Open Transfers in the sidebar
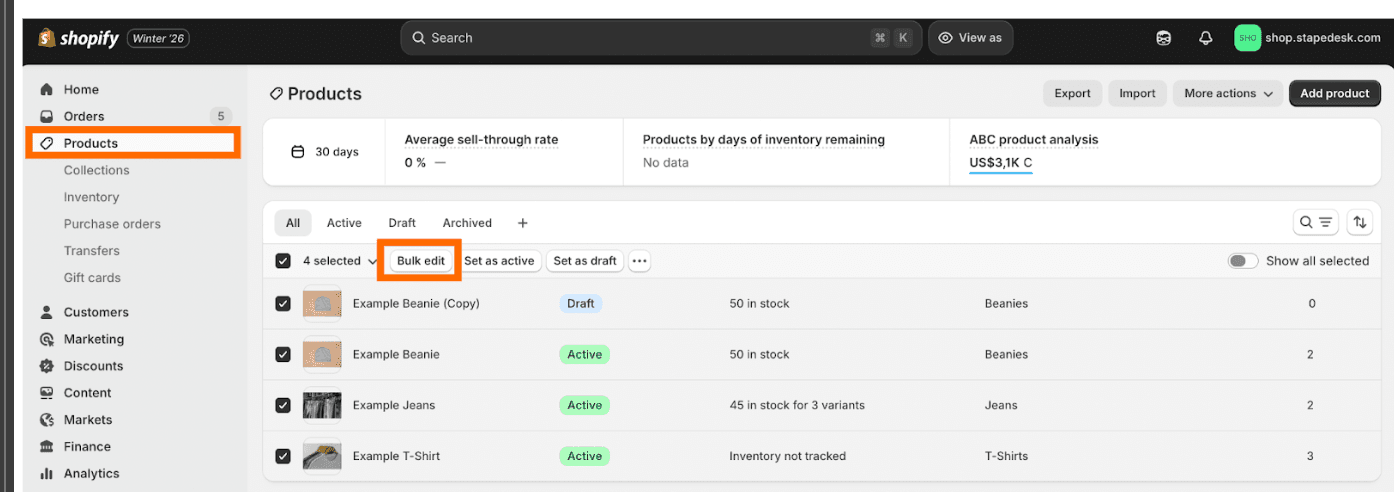This screenshot has height=492, width=1394. pos(92,251)
